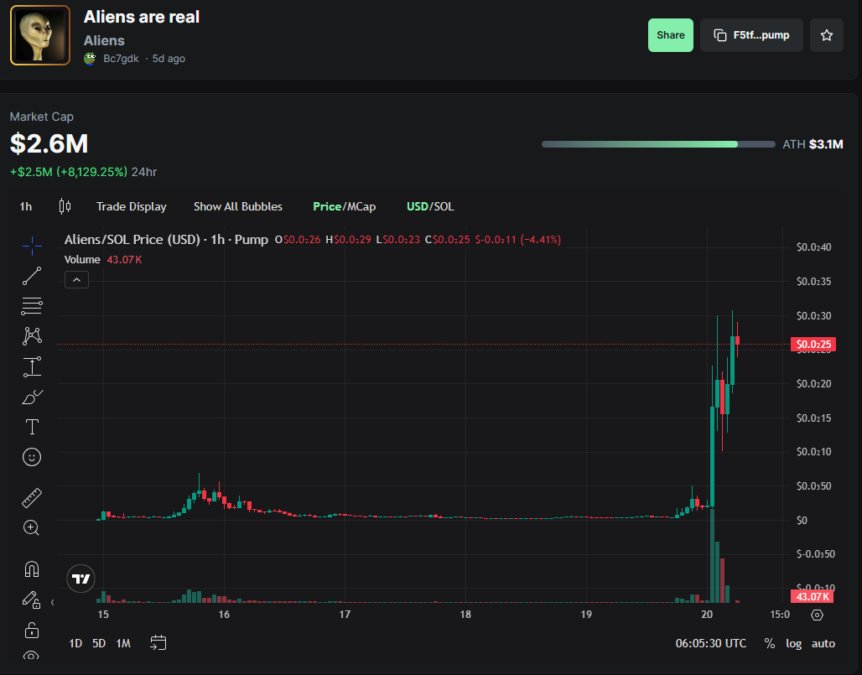Collapse the indicator legend chevron

pos(76,280)
